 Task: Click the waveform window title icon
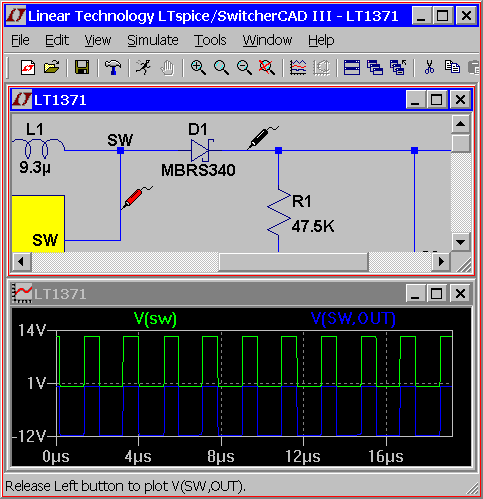pyautogui.click(x=22, y=293)
